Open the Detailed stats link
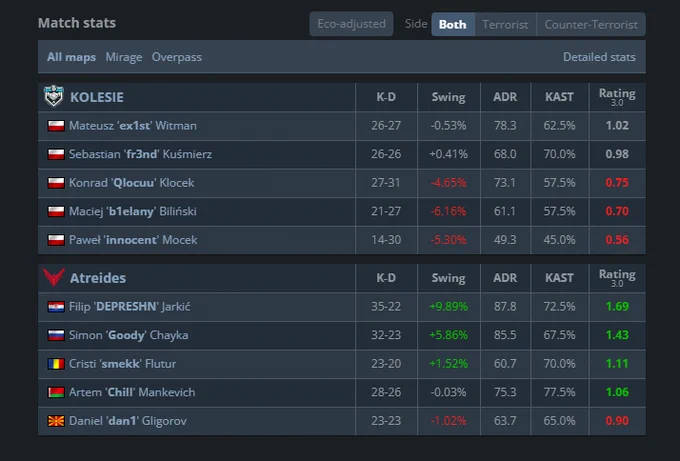Image resolution: width=680 pixels, height=461 pixels. tap(599, 57)
